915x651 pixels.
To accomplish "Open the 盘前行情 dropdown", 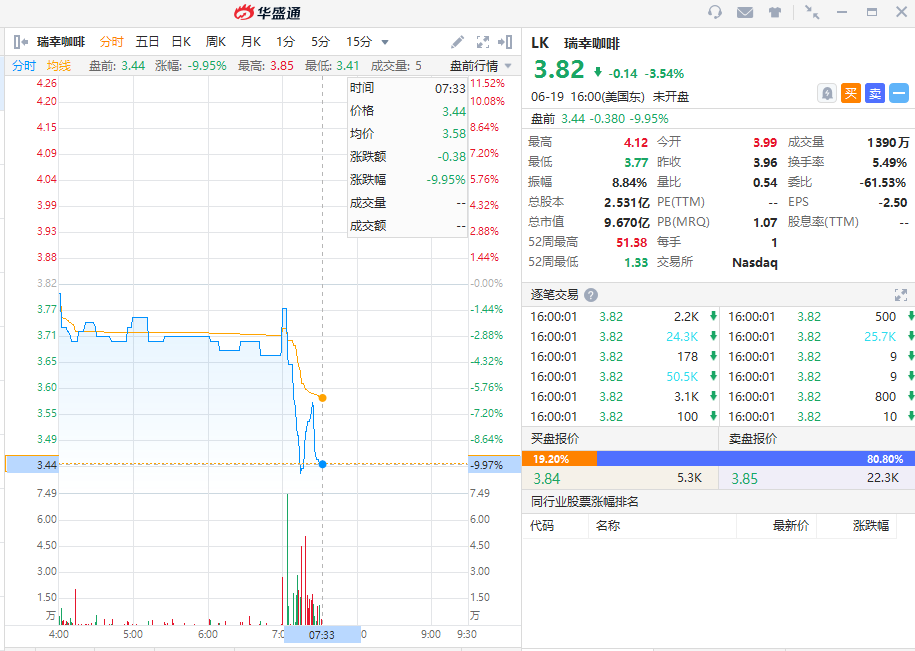I will coord(481,66).
